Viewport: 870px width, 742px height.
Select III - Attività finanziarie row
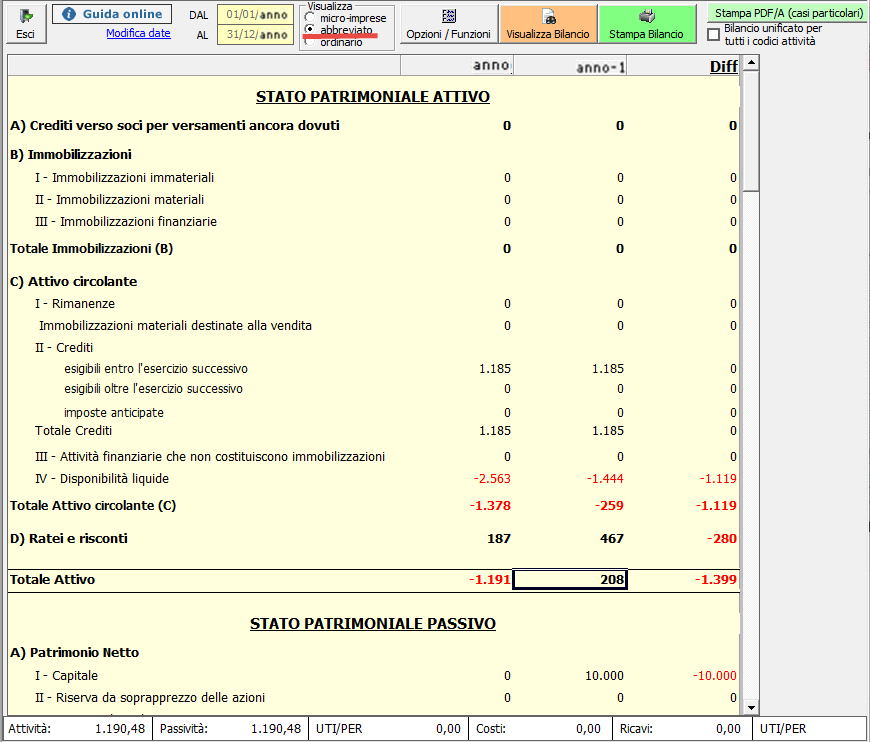coord(373,457)
